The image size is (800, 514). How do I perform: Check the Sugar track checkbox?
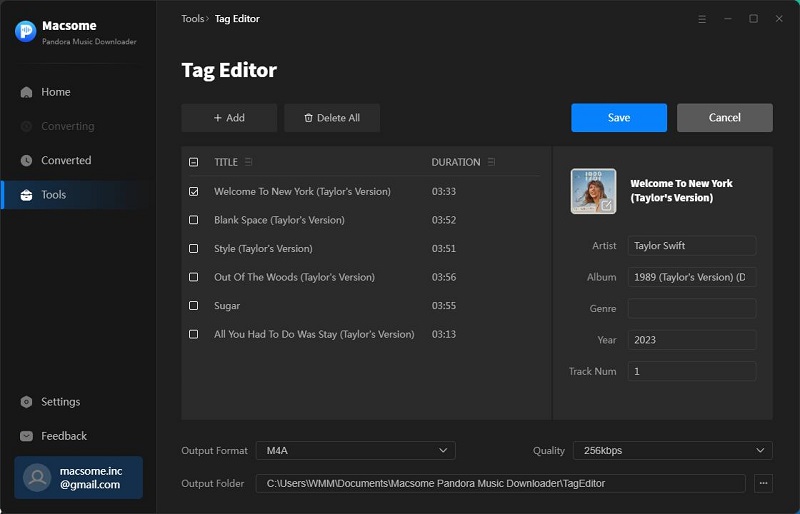pyautogui.click(x=193, y=306)
